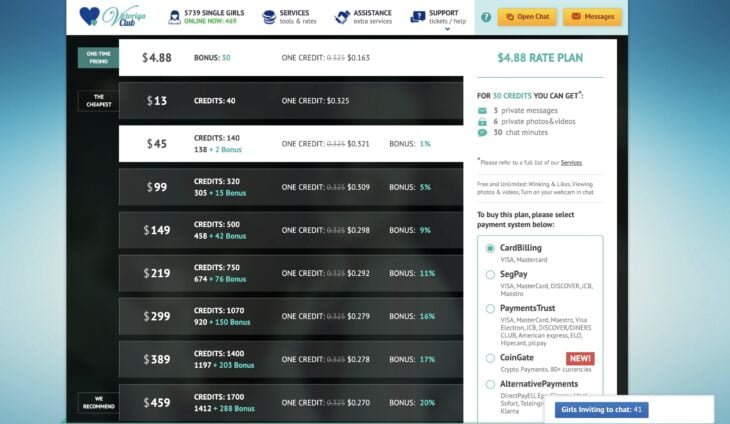Select SegPay as payment system
This screenshot has height=424, width=730.
(490, 274)
